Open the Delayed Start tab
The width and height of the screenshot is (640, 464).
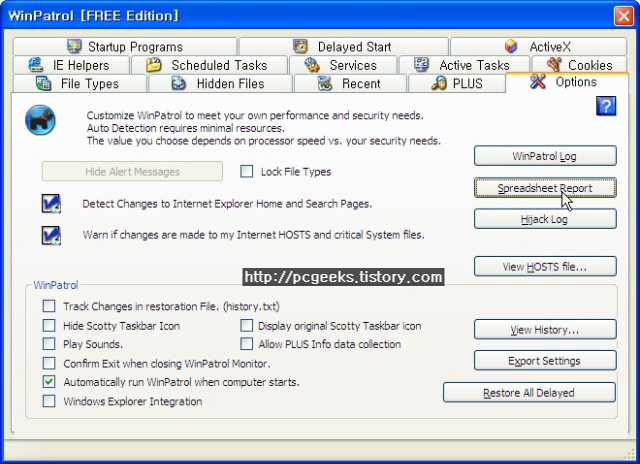click(344, 47)
